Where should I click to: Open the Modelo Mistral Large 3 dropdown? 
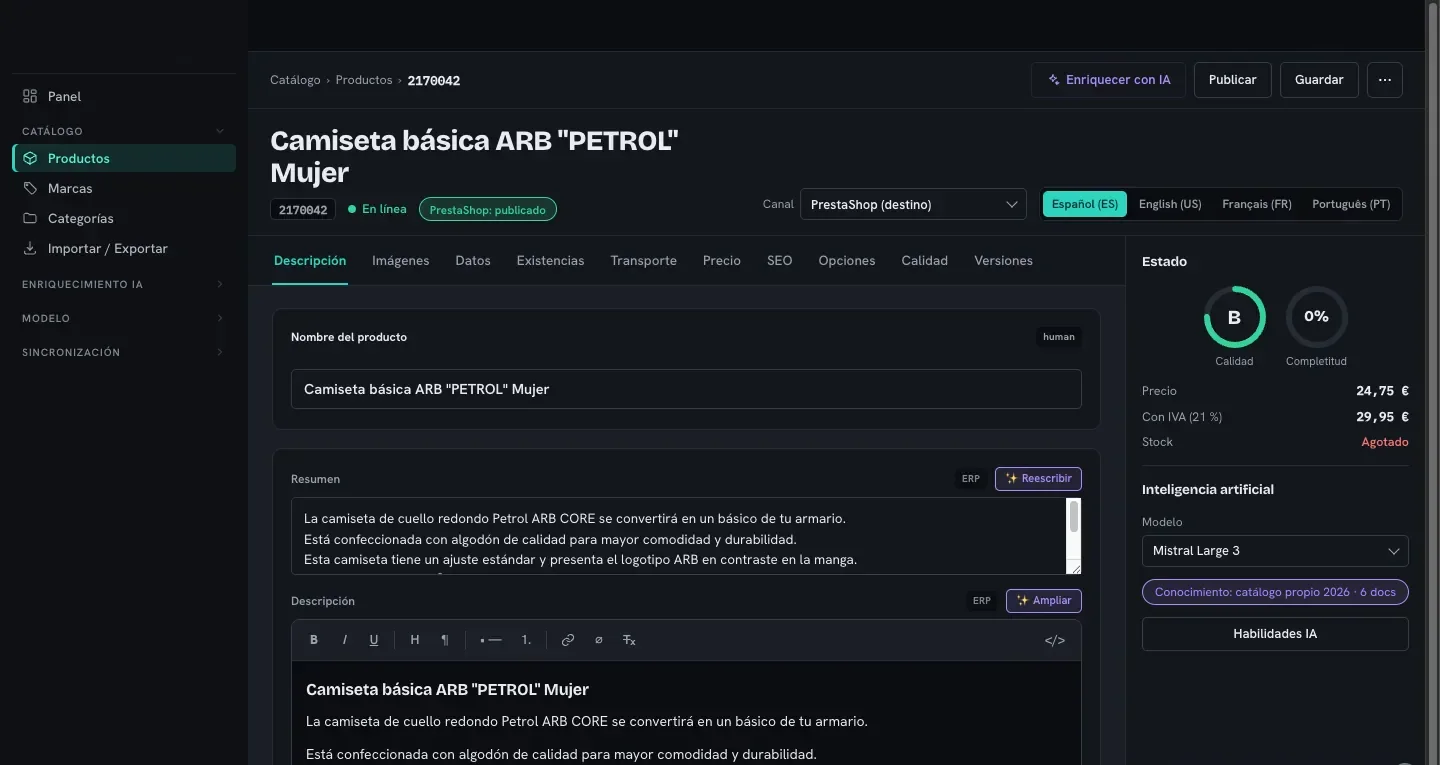1275,551
